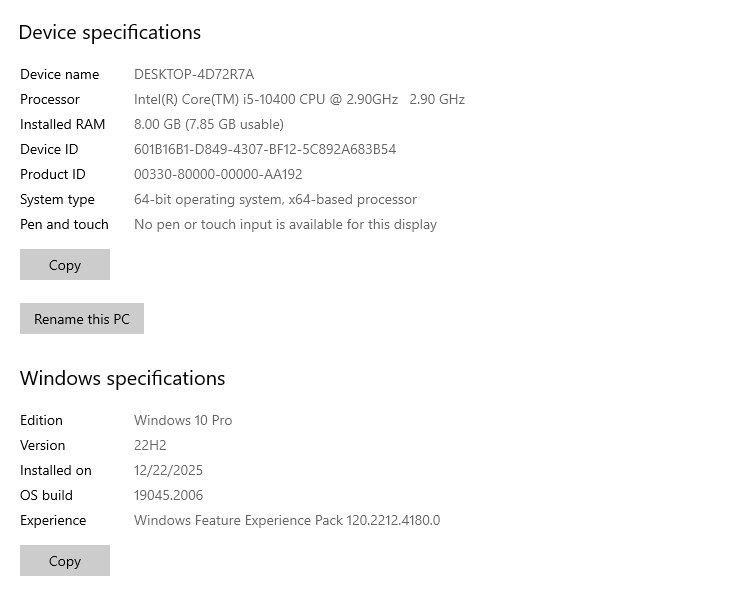
Task: Click the OS build number 19045.2006
Action: click(x=168, y=495)
